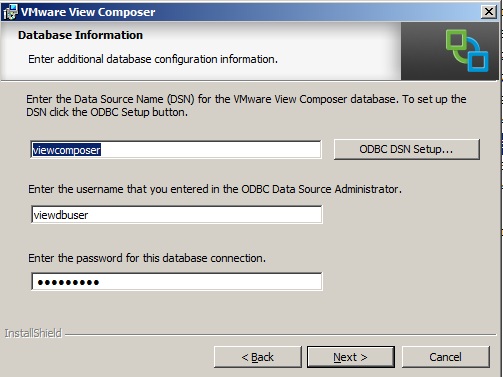Click the Data Source Name instruction paragraph
503x377 pixels.
[246, 105]
